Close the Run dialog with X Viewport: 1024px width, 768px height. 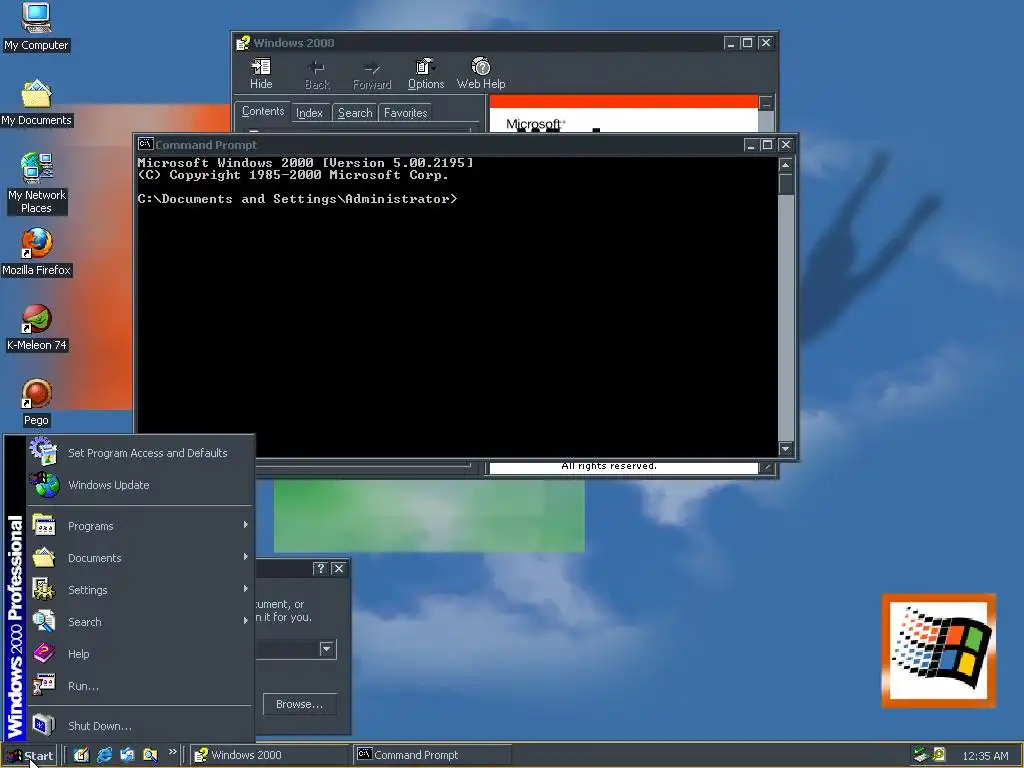[x=339, y=568]
